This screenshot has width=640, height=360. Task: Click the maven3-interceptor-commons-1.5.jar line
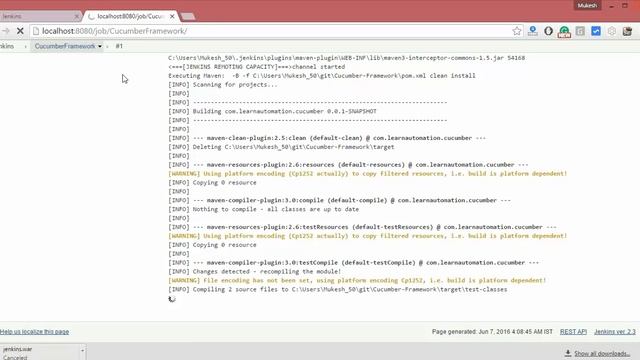tap(347, 58)
